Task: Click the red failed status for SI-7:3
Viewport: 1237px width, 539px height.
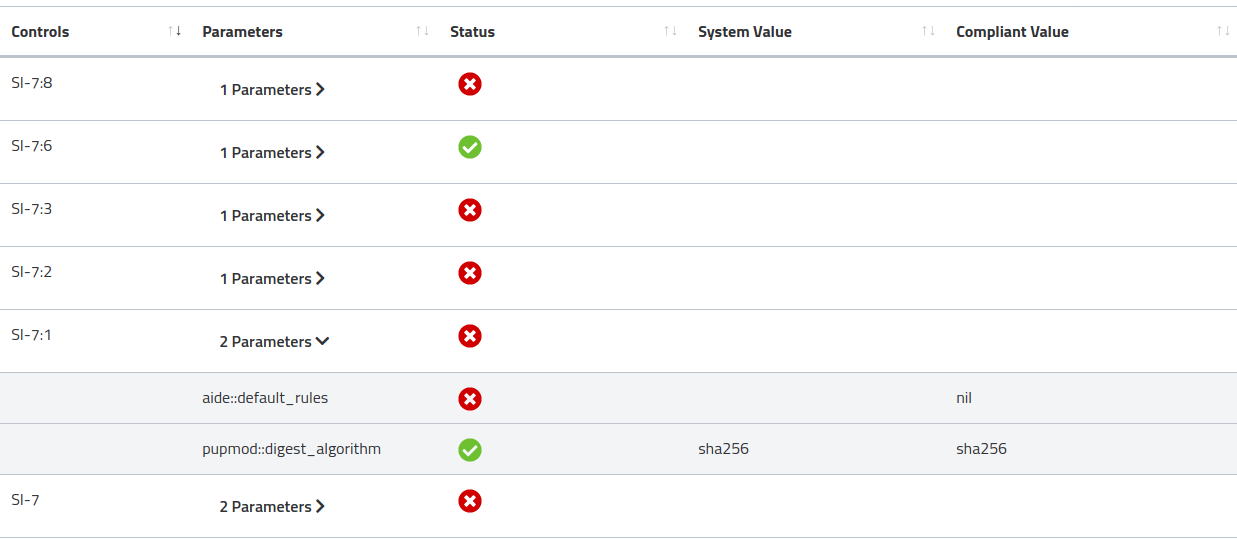Action: click(x=470, y=210)
